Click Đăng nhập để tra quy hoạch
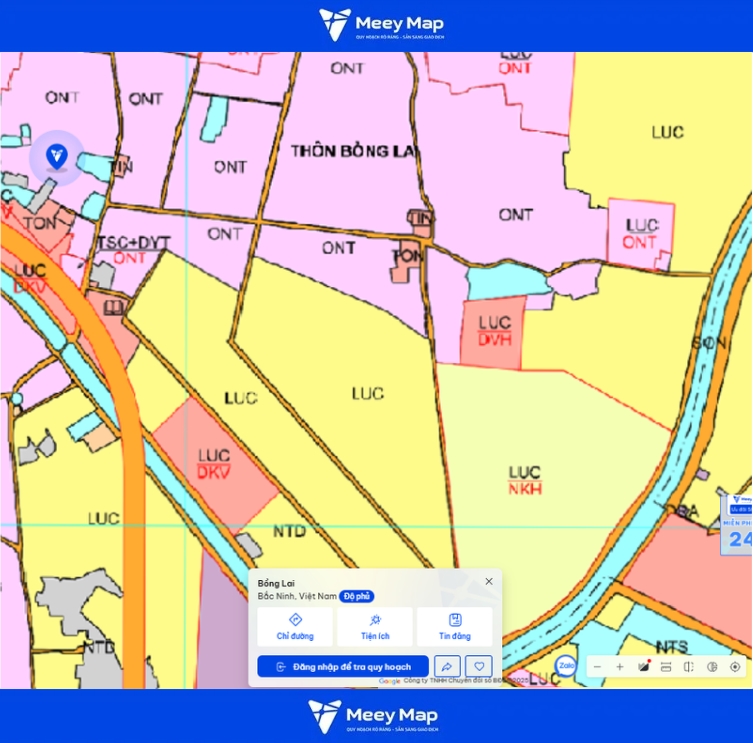The height and width of the screenshot is (743, 753). 343,667
